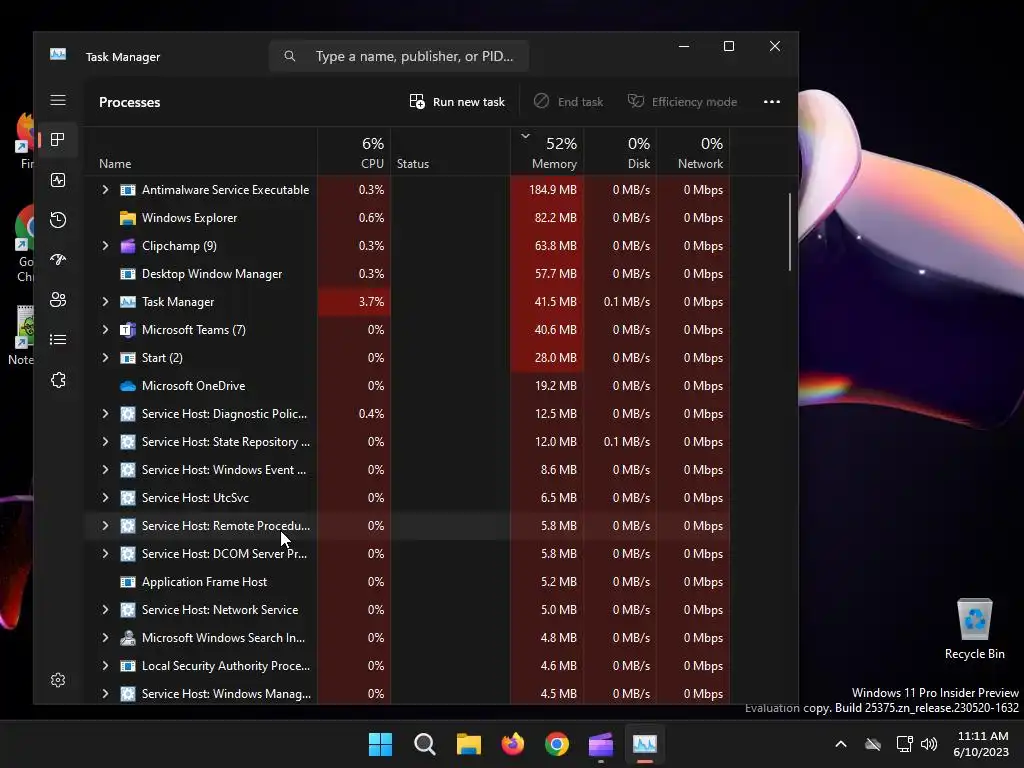This screenshot has width=1024, height=768.
Task: Select Service Host: Windows Management row
Action: pyautogui.click(x=408, y=693)
